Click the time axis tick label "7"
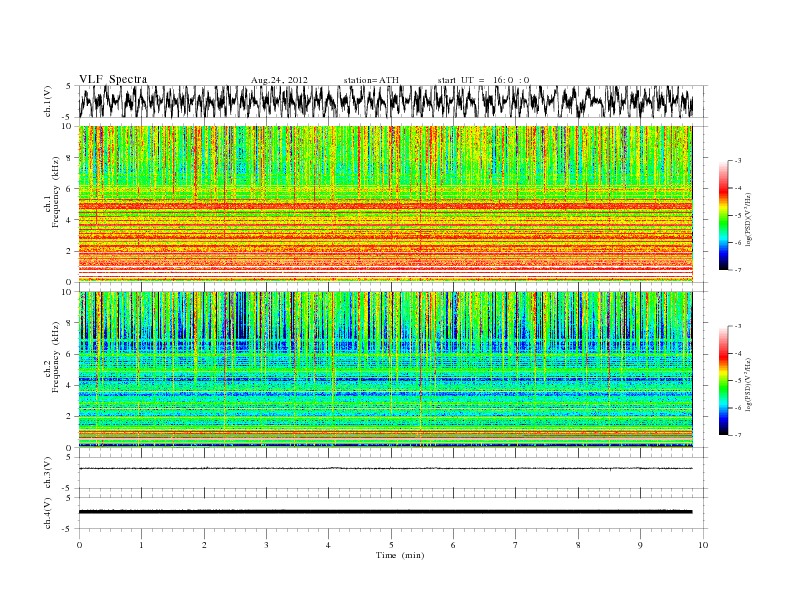792x612 pixels. coord(516,545)
